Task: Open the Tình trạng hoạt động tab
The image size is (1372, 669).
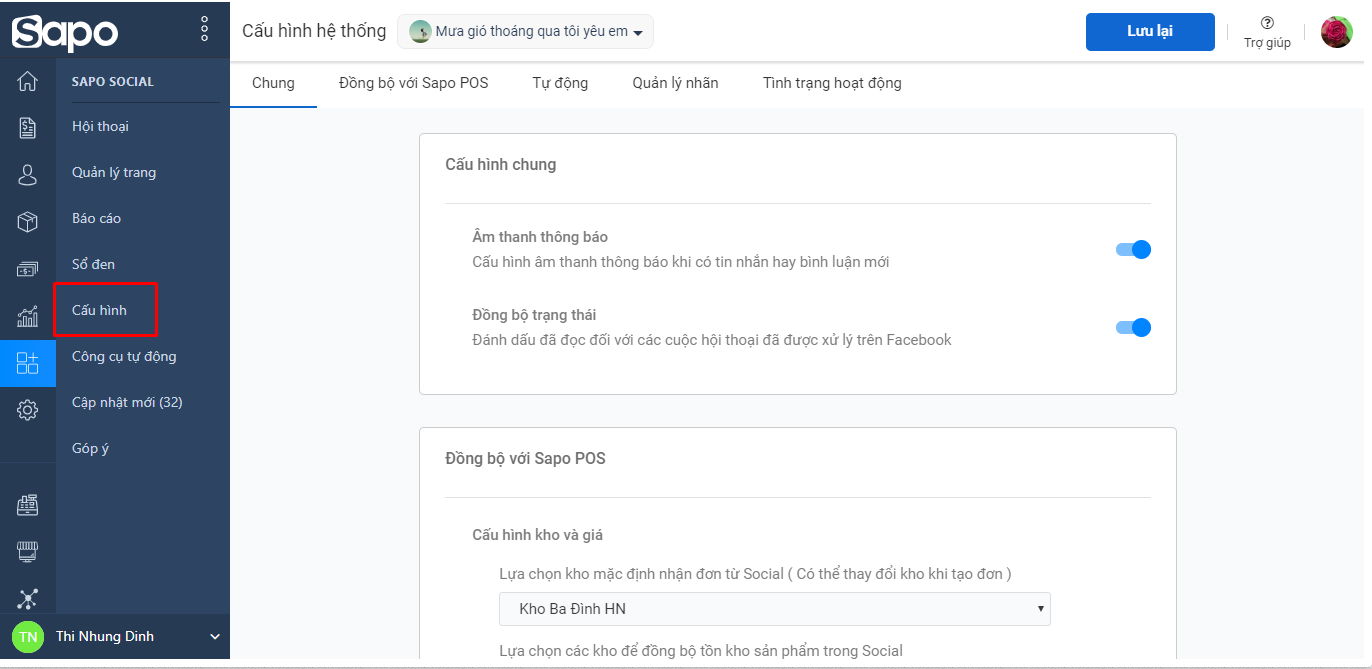Action: pyautogui.click(x=832, y=83)
